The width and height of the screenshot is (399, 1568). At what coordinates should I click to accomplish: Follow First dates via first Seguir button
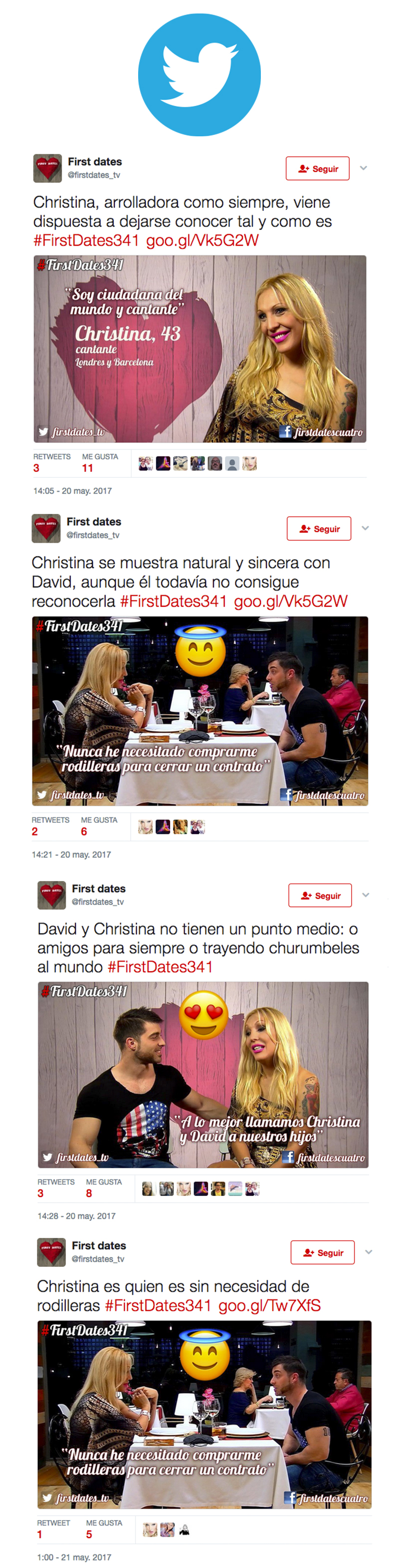coord(318,169)
